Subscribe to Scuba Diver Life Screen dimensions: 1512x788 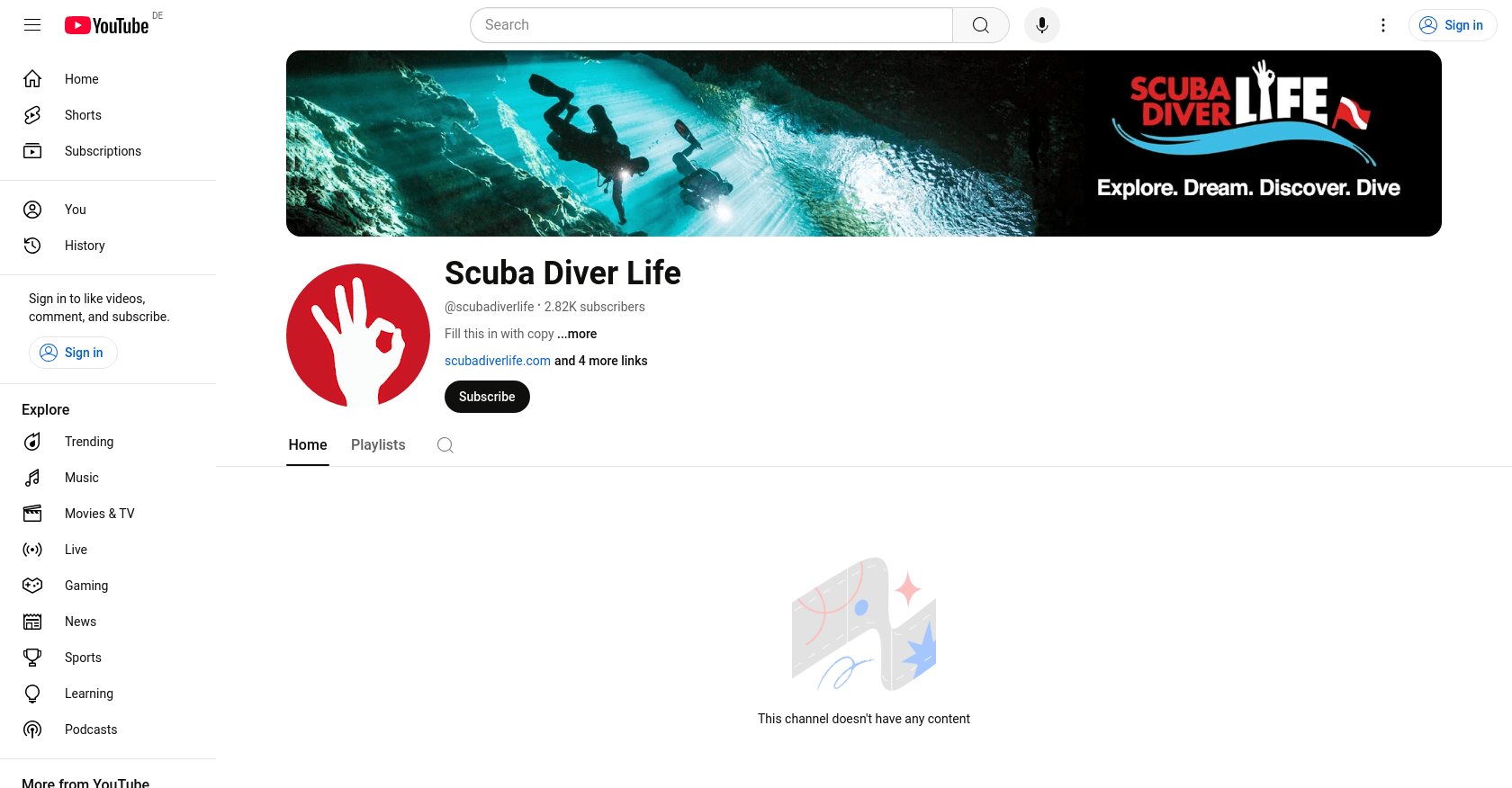point(487,397)
